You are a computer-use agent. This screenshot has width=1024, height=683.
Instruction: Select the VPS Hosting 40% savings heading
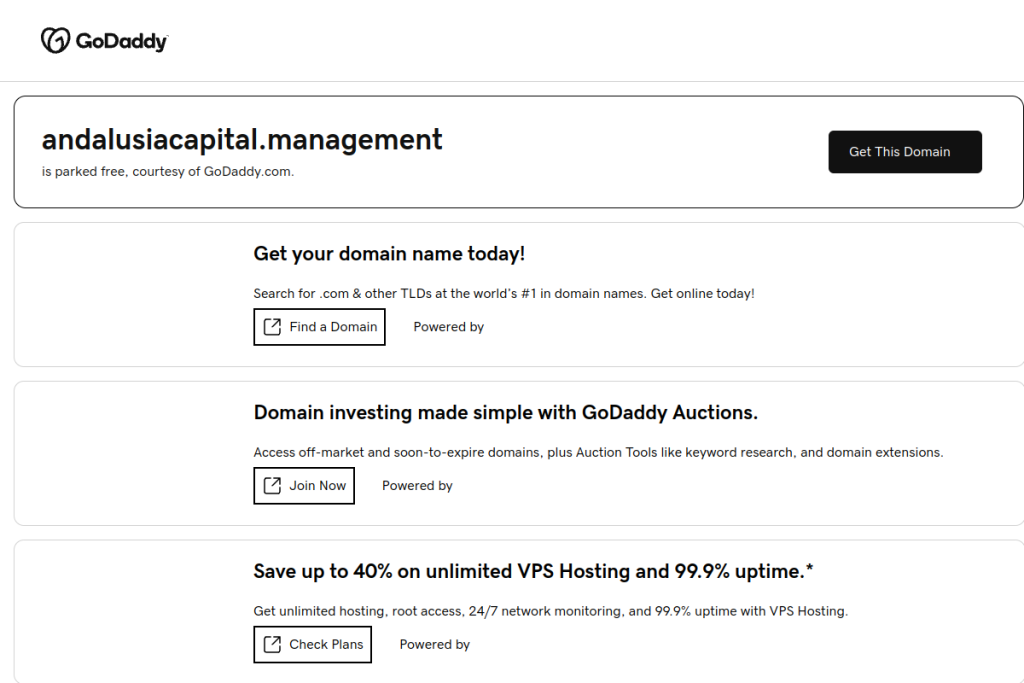[533, 572]
